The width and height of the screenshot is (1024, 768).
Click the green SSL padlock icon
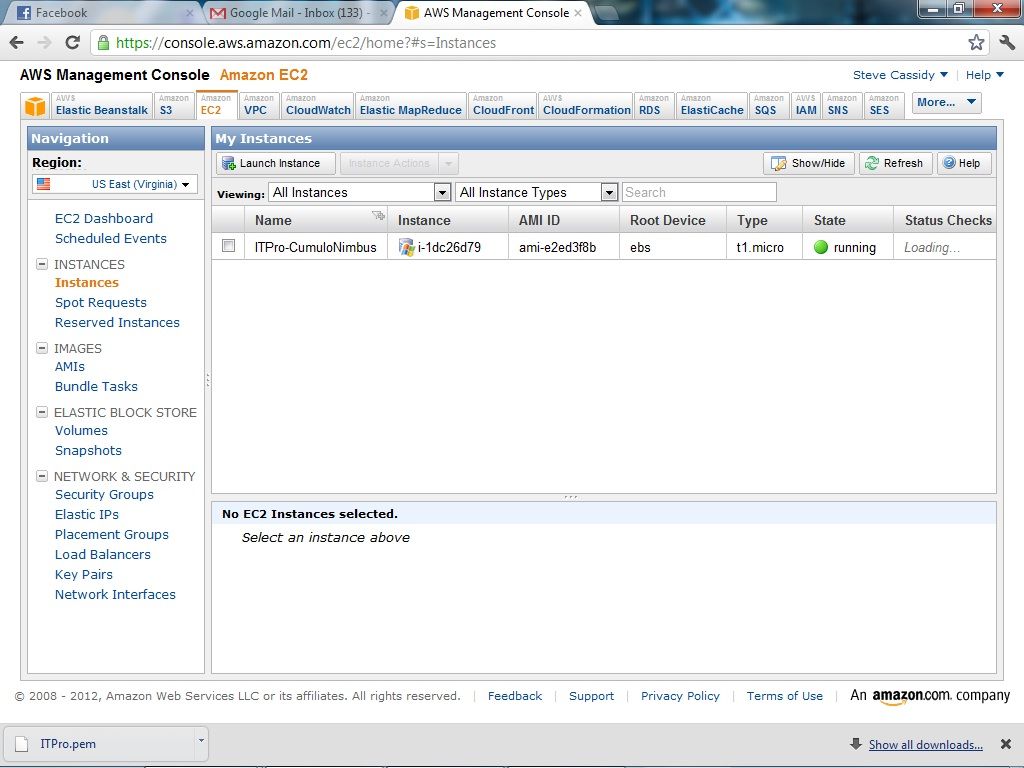(103, 43)
